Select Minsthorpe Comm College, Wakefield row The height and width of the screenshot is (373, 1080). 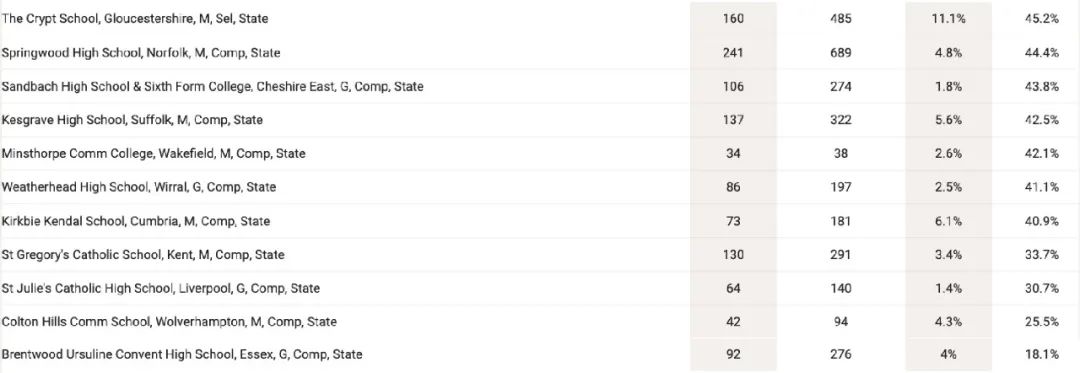click(540, 153)
